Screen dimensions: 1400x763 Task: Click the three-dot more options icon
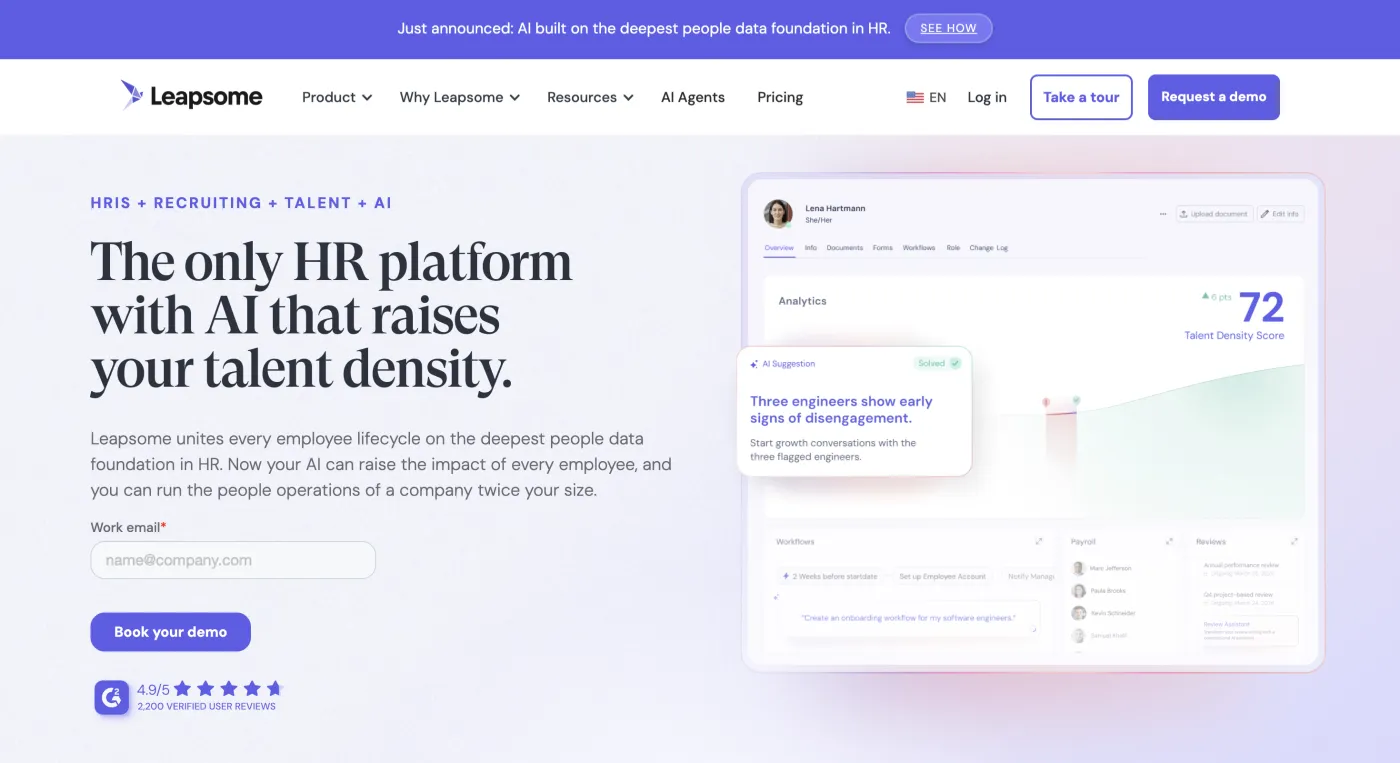[1163, 214]
